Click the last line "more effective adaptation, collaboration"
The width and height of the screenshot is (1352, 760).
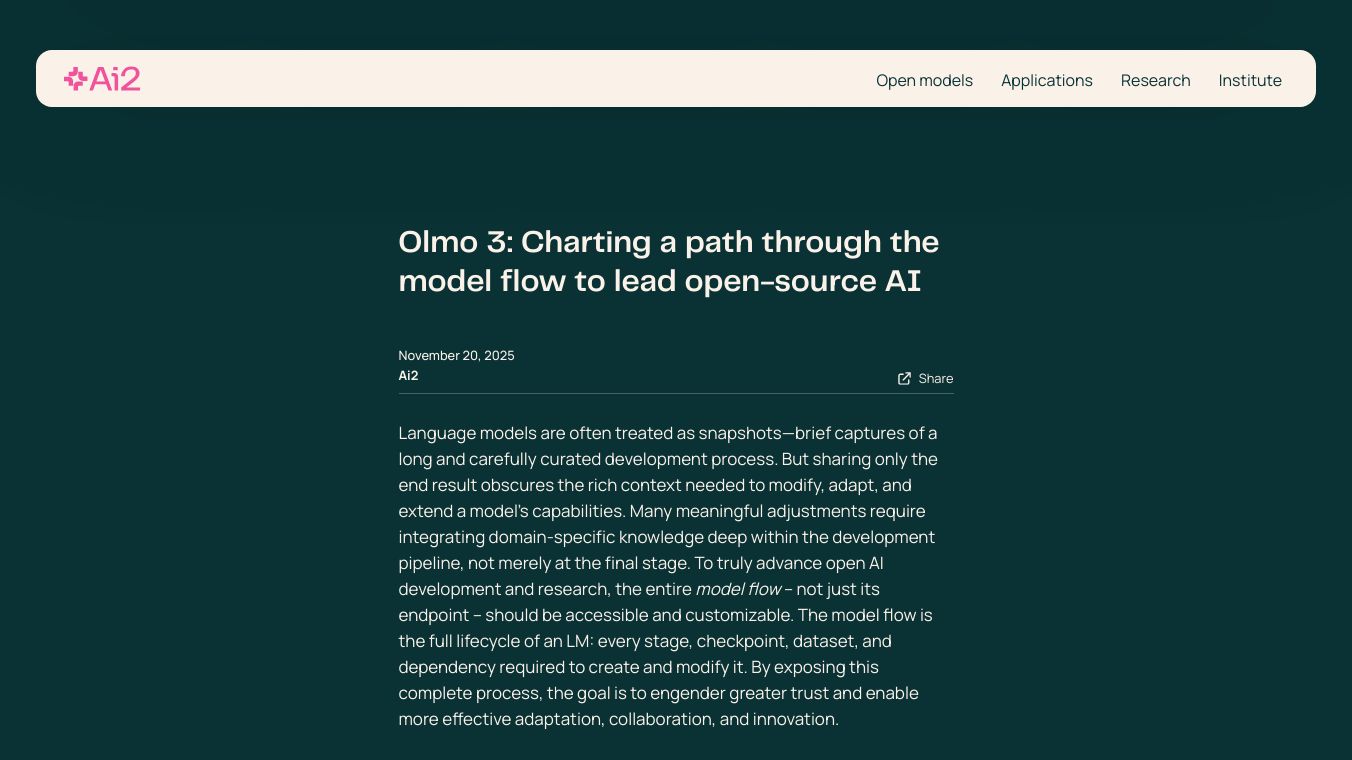tap(617, 719)
